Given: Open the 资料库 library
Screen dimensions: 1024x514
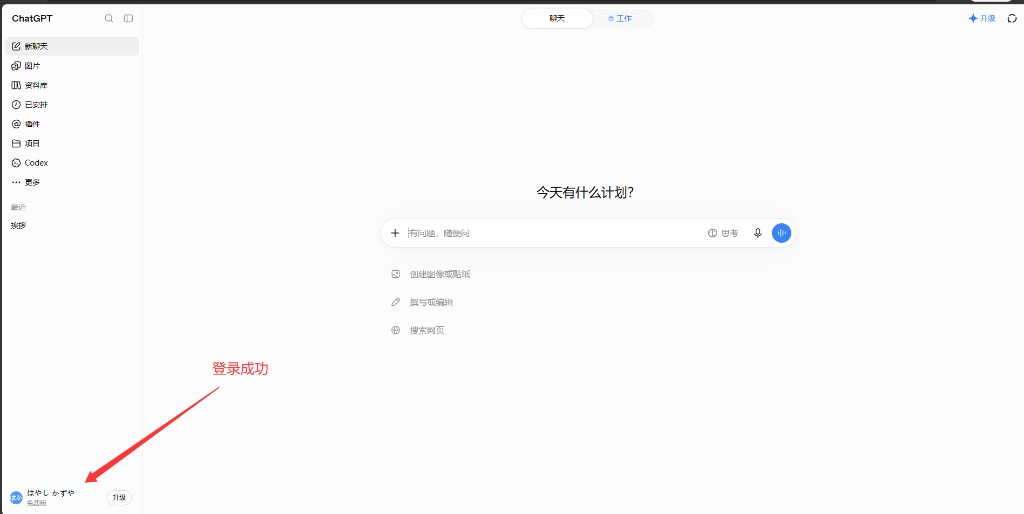Looking at the screenshot, I should pyautogui.click(x=72, y=85).
